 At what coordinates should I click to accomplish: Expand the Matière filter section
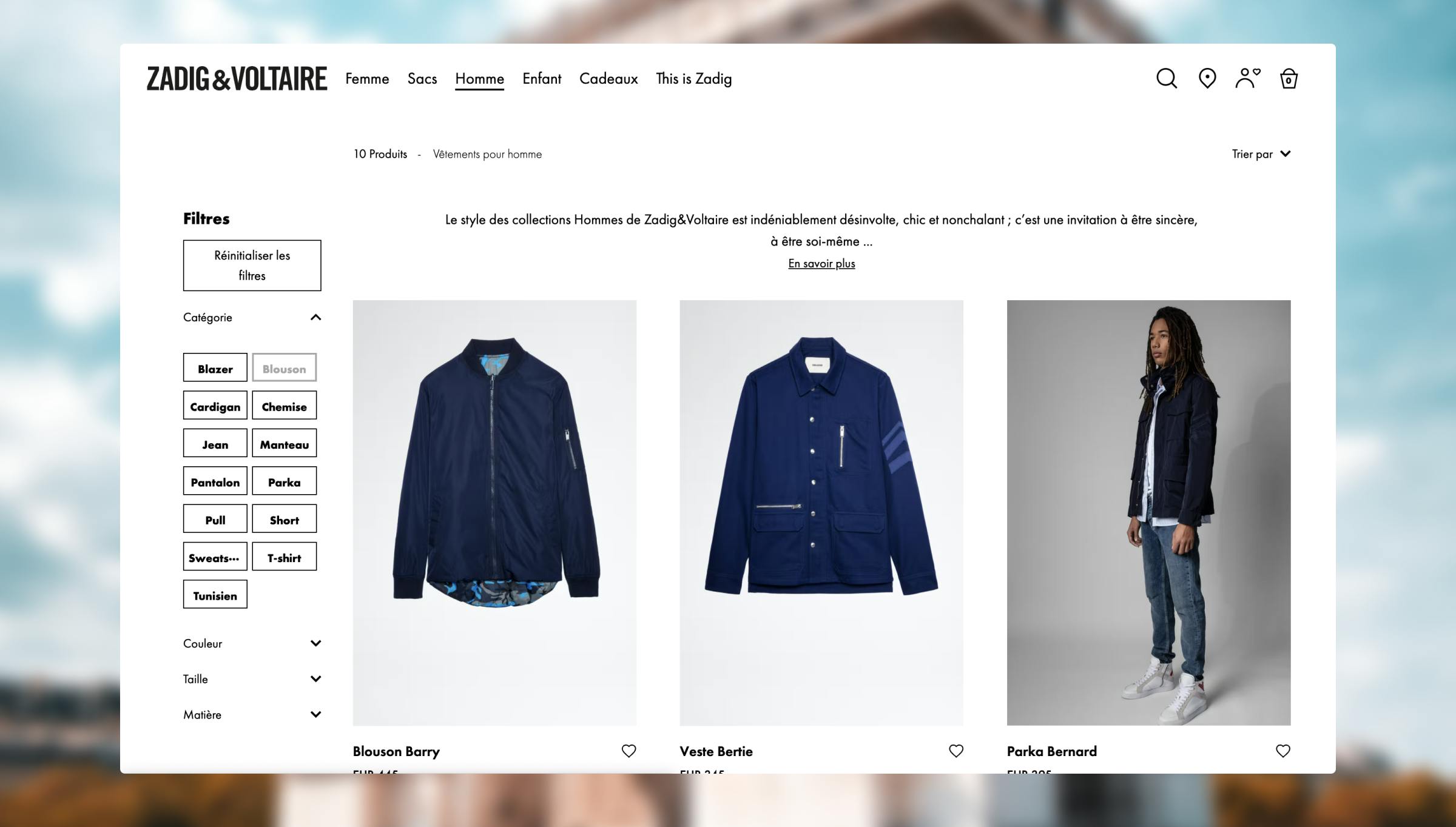tap(252, 714)
